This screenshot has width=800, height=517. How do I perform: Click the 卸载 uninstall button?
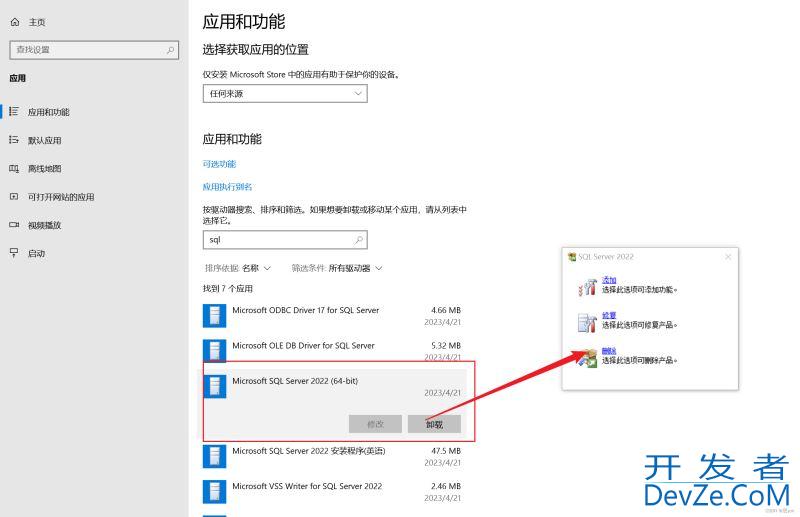(x=434, y=424)
